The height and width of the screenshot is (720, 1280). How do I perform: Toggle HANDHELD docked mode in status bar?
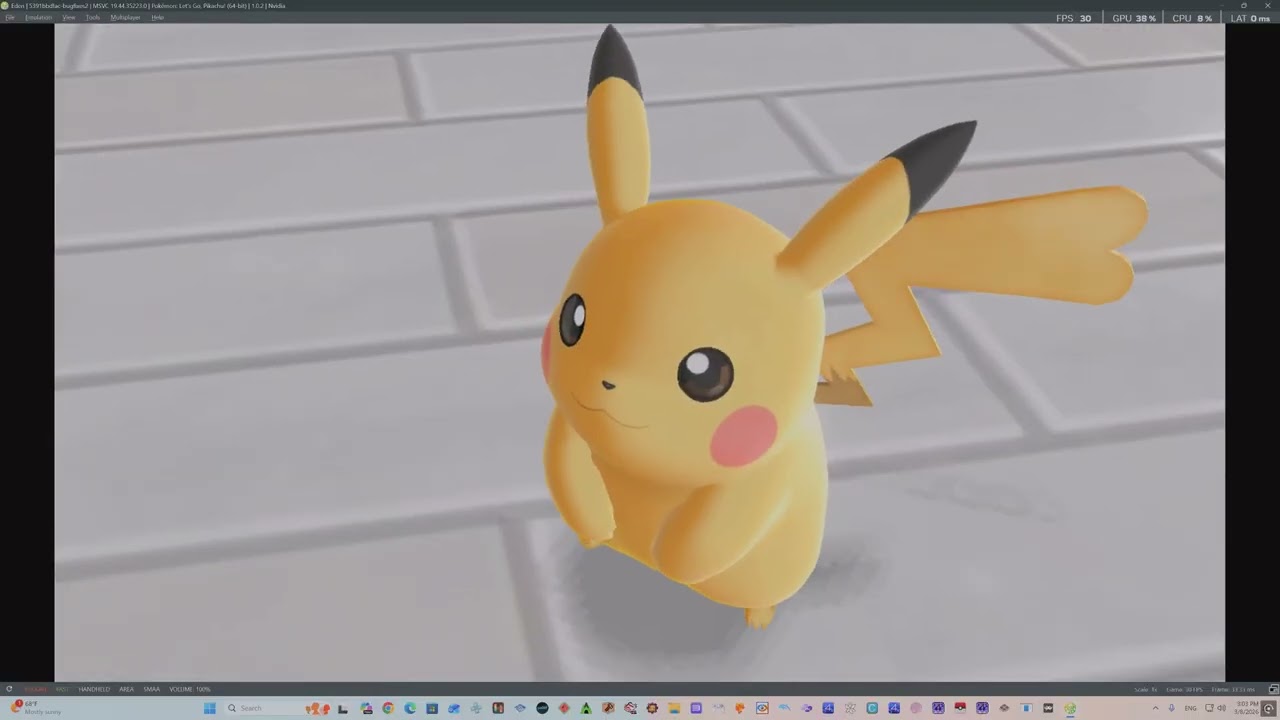point(94,689)
